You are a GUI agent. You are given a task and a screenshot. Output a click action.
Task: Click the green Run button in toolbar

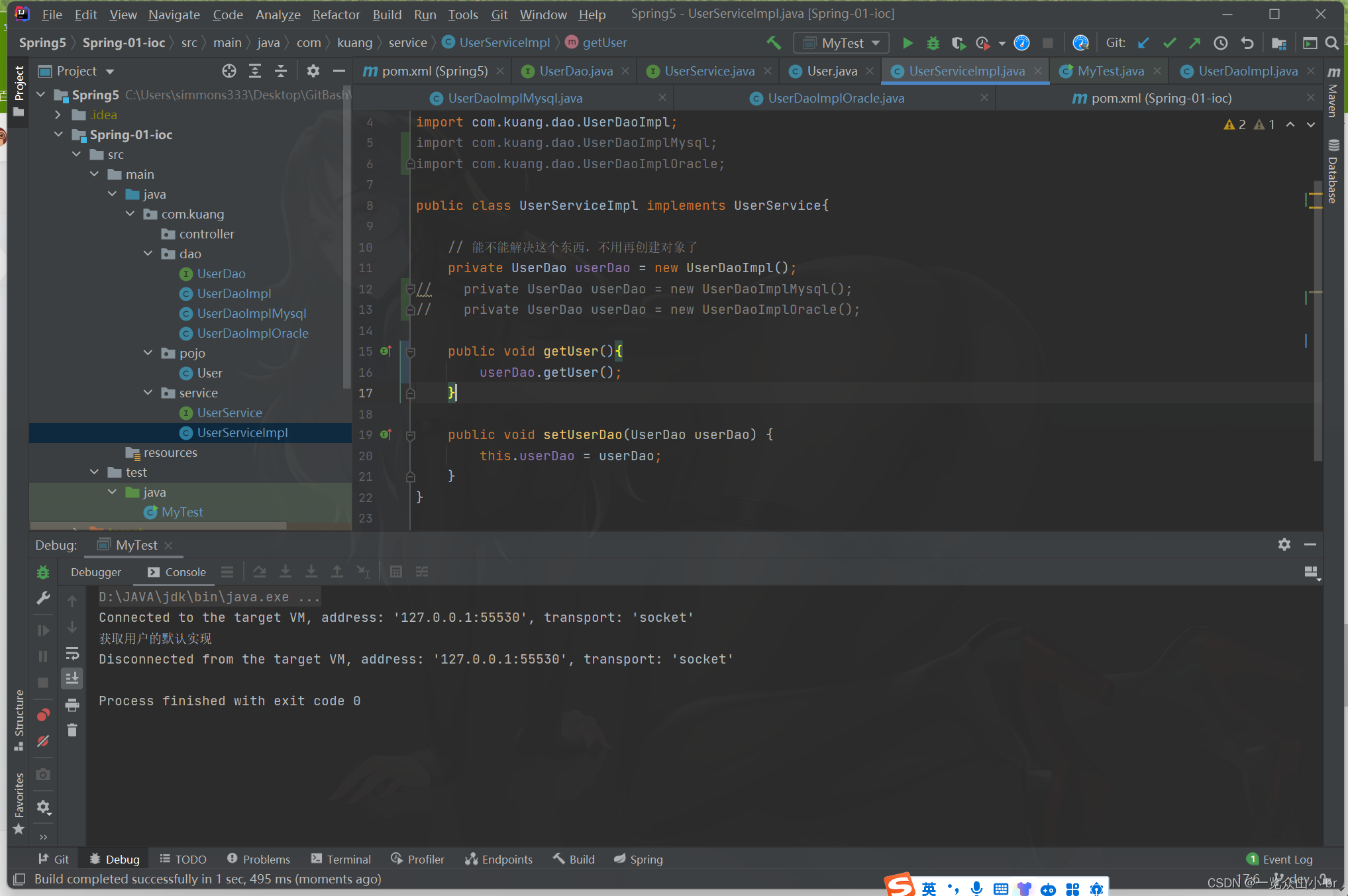pyautogui.click(x=907, y=43)
